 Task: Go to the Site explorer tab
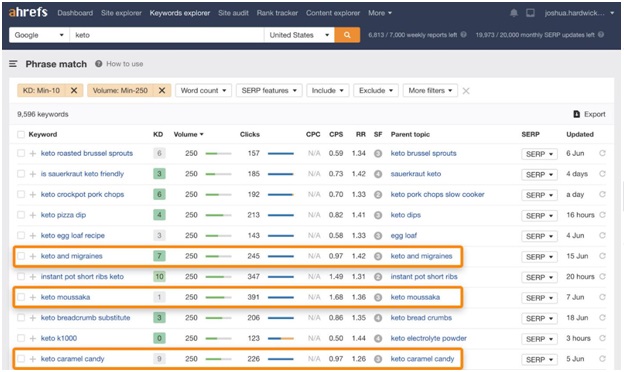point(121,13)
